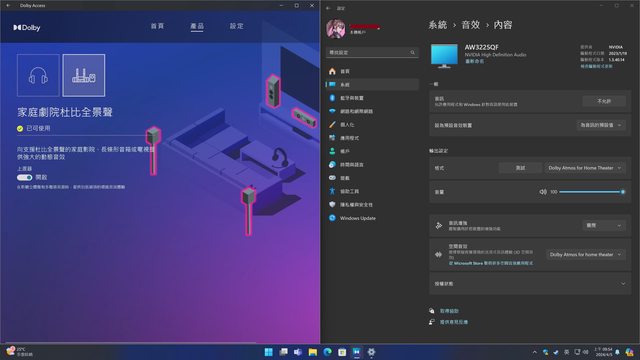Expand the collapsed section below spatial sound

[x=530, y=284]
